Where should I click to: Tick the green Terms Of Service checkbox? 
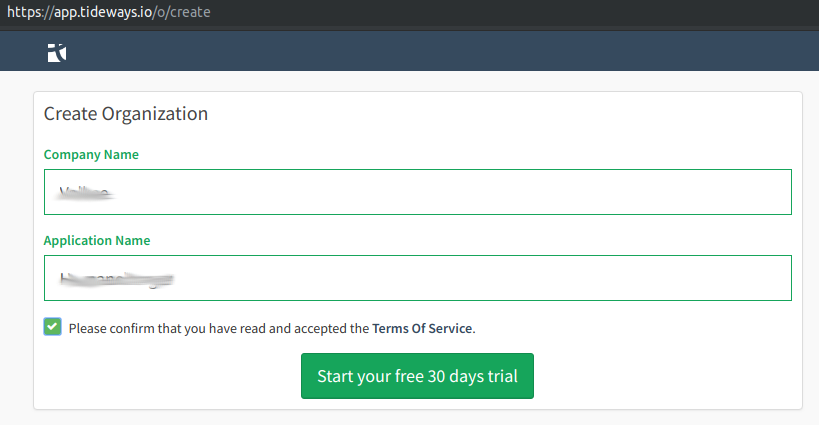[52, 327]
